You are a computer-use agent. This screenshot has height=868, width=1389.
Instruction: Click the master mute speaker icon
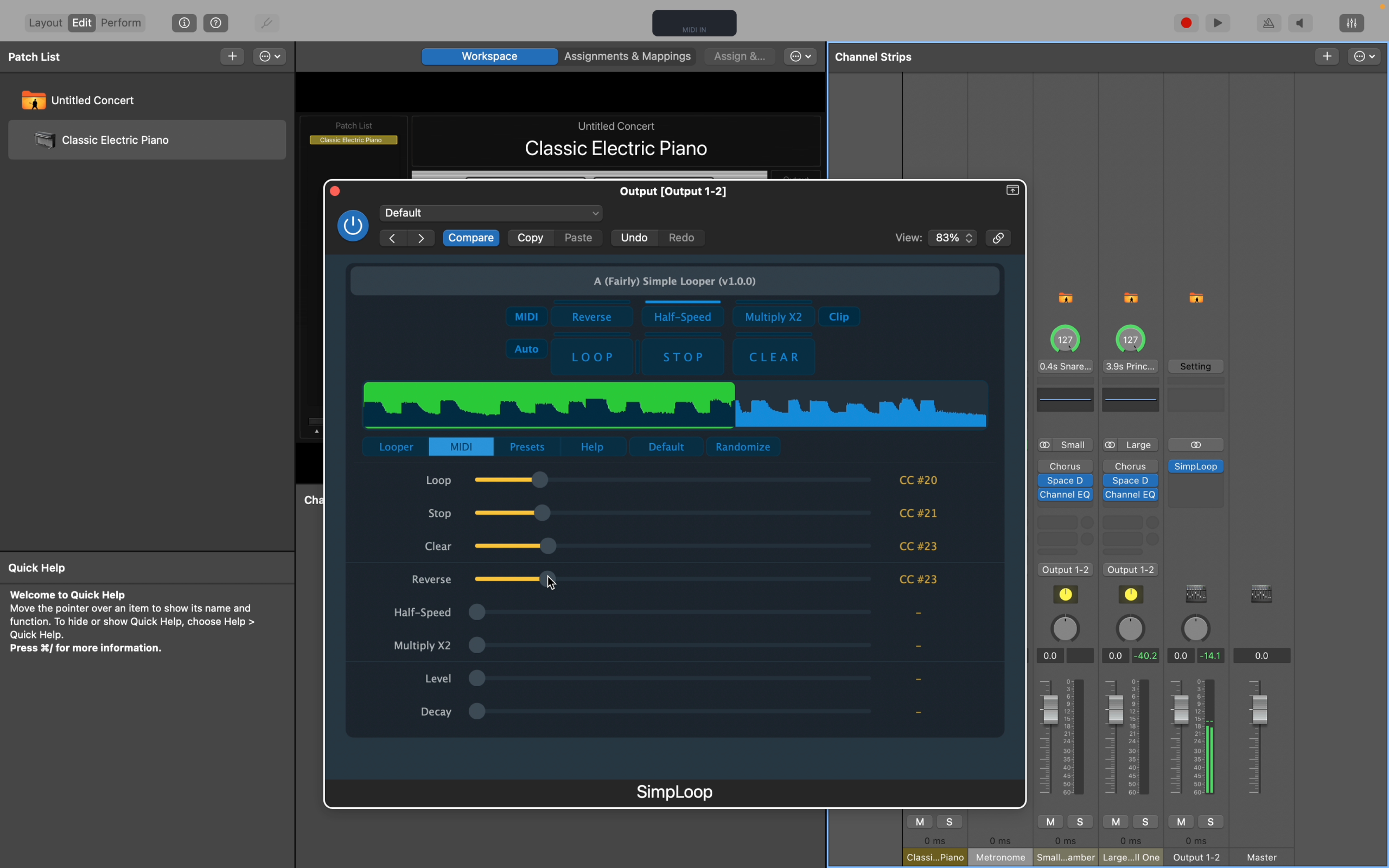[x=1300, y=23]
